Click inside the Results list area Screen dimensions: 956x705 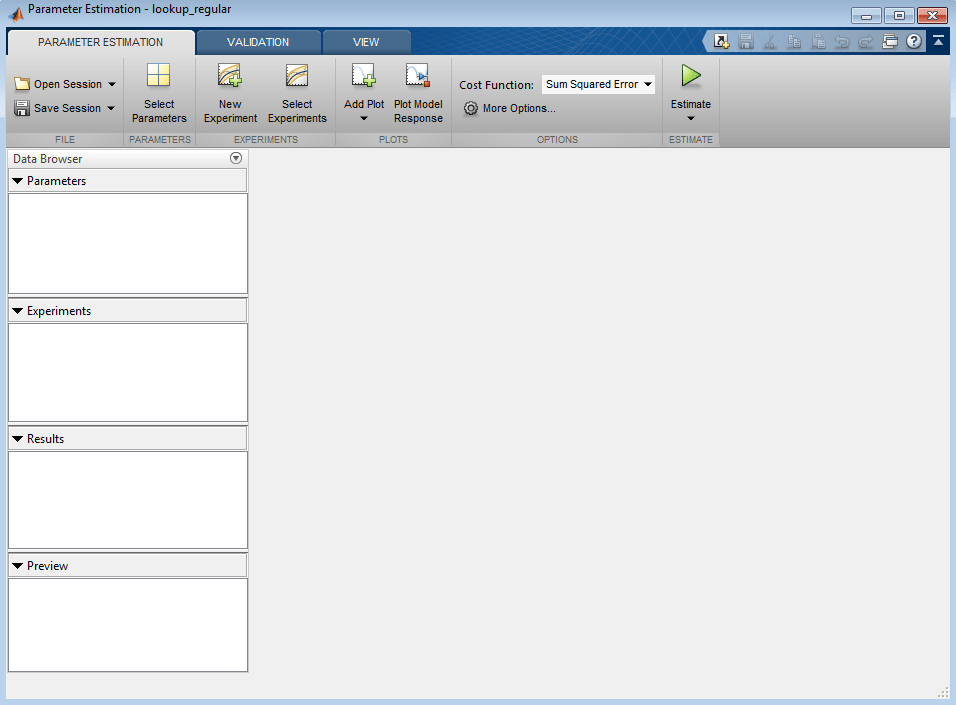click(x=128, y=500)
